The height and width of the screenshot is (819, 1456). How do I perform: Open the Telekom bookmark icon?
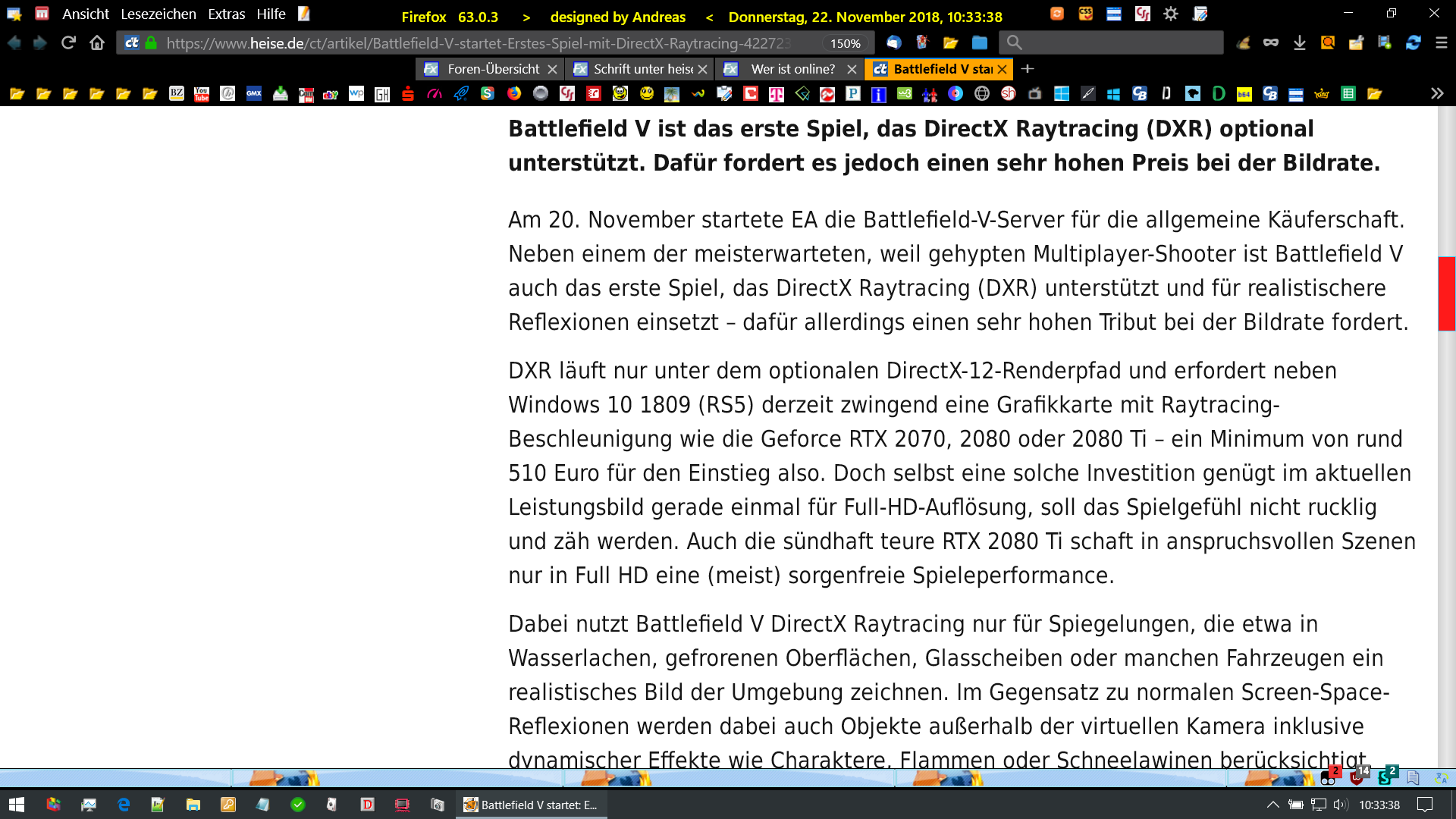point(777,94)
